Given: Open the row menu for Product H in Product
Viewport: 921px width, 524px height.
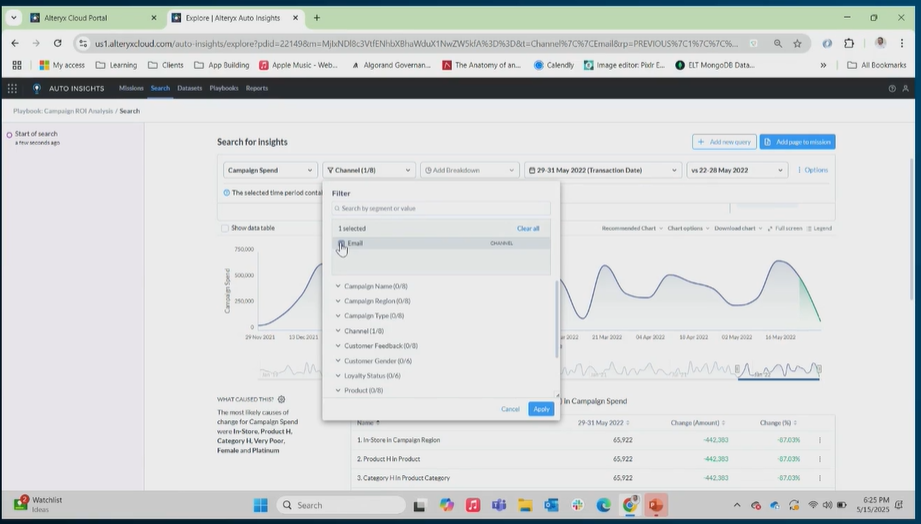Looking at the screenshot, I should pos(820,459).
